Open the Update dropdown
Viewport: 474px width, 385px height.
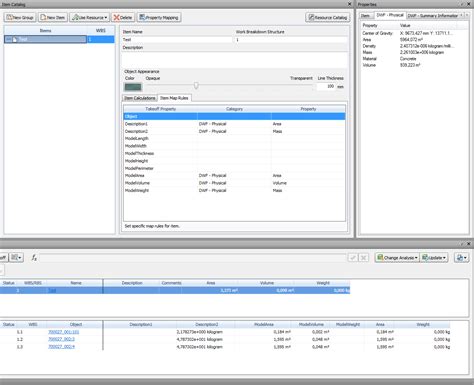pyautogui.click(x=434, y=258)
